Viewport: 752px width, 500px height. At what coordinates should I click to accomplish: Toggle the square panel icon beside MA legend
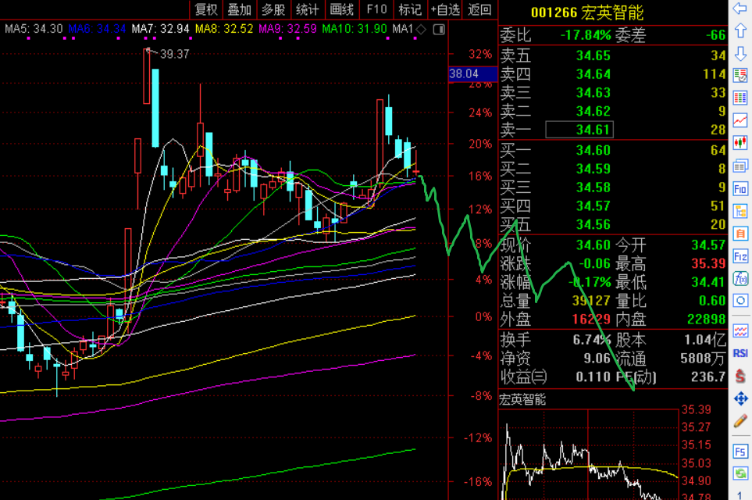(x=438, y=30)
